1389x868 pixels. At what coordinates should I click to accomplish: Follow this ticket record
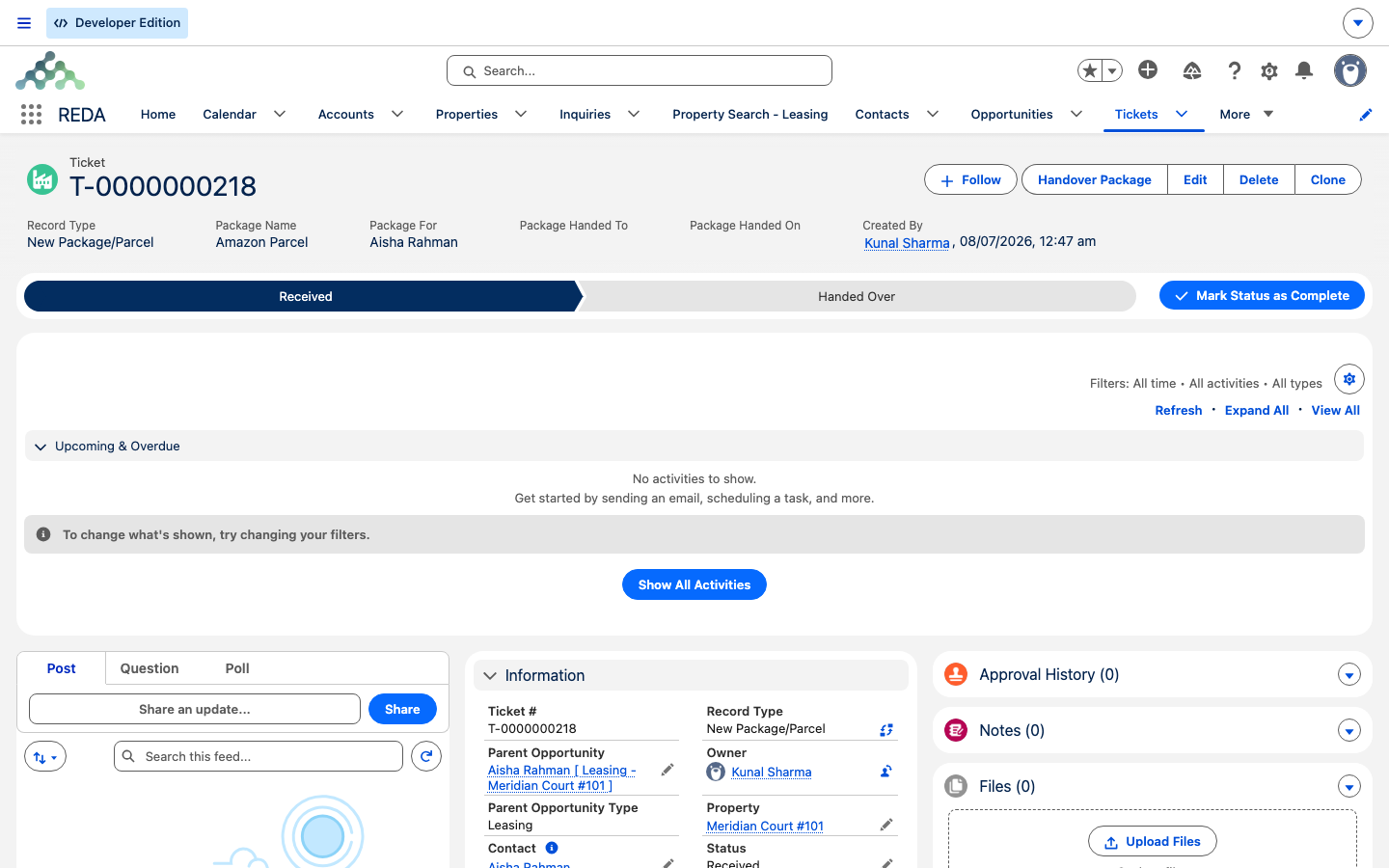(970, 179)
